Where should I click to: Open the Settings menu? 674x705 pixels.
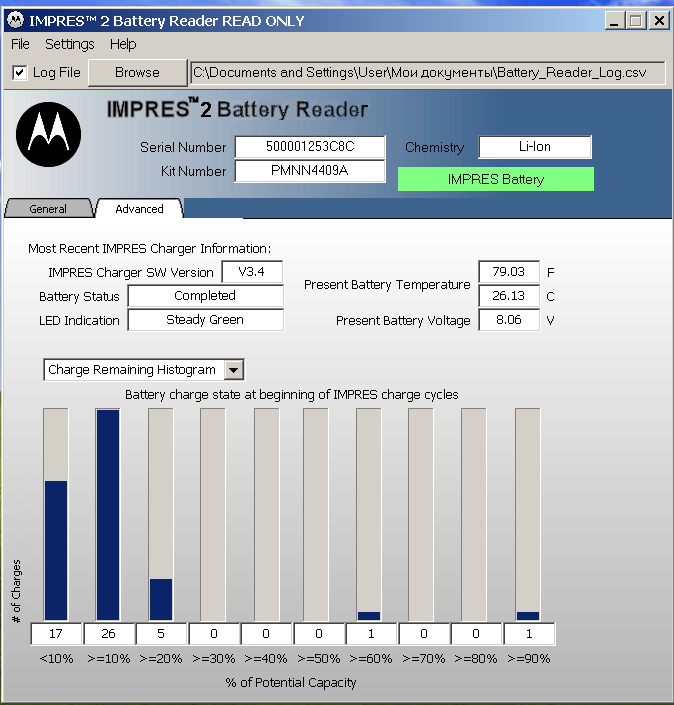[70, 44]
